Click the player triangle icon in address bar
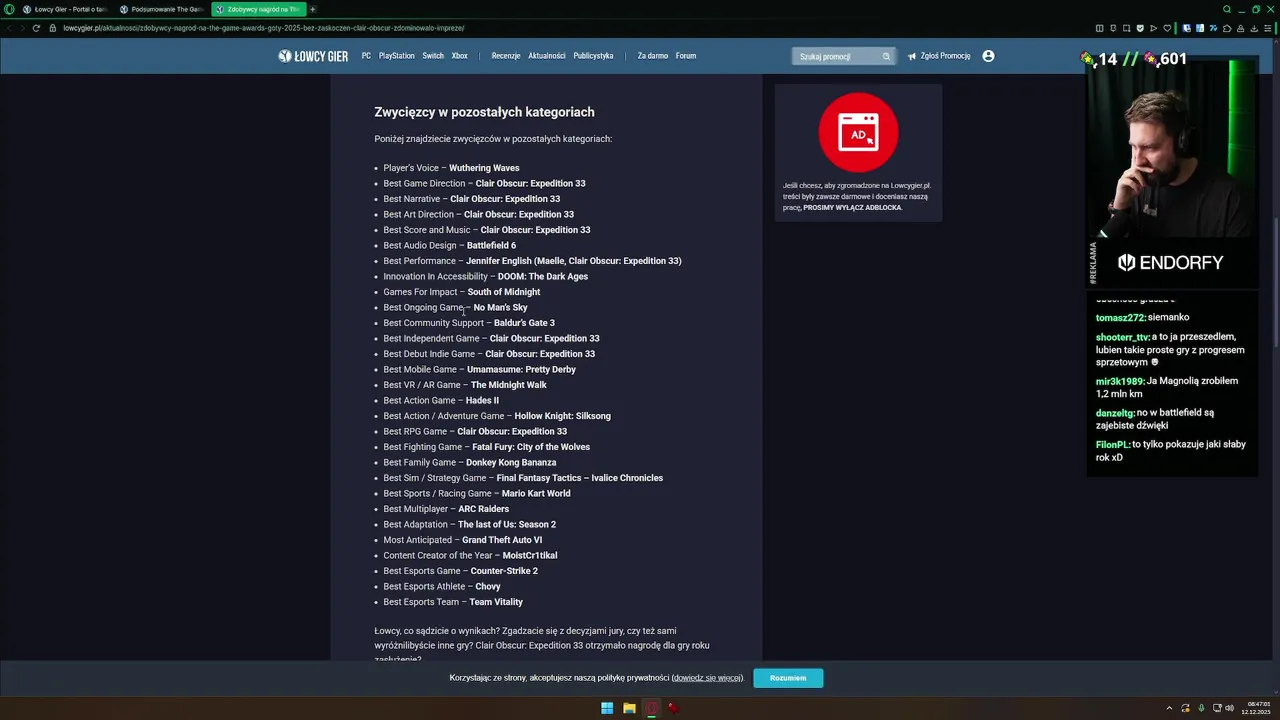 (1153, 28)
